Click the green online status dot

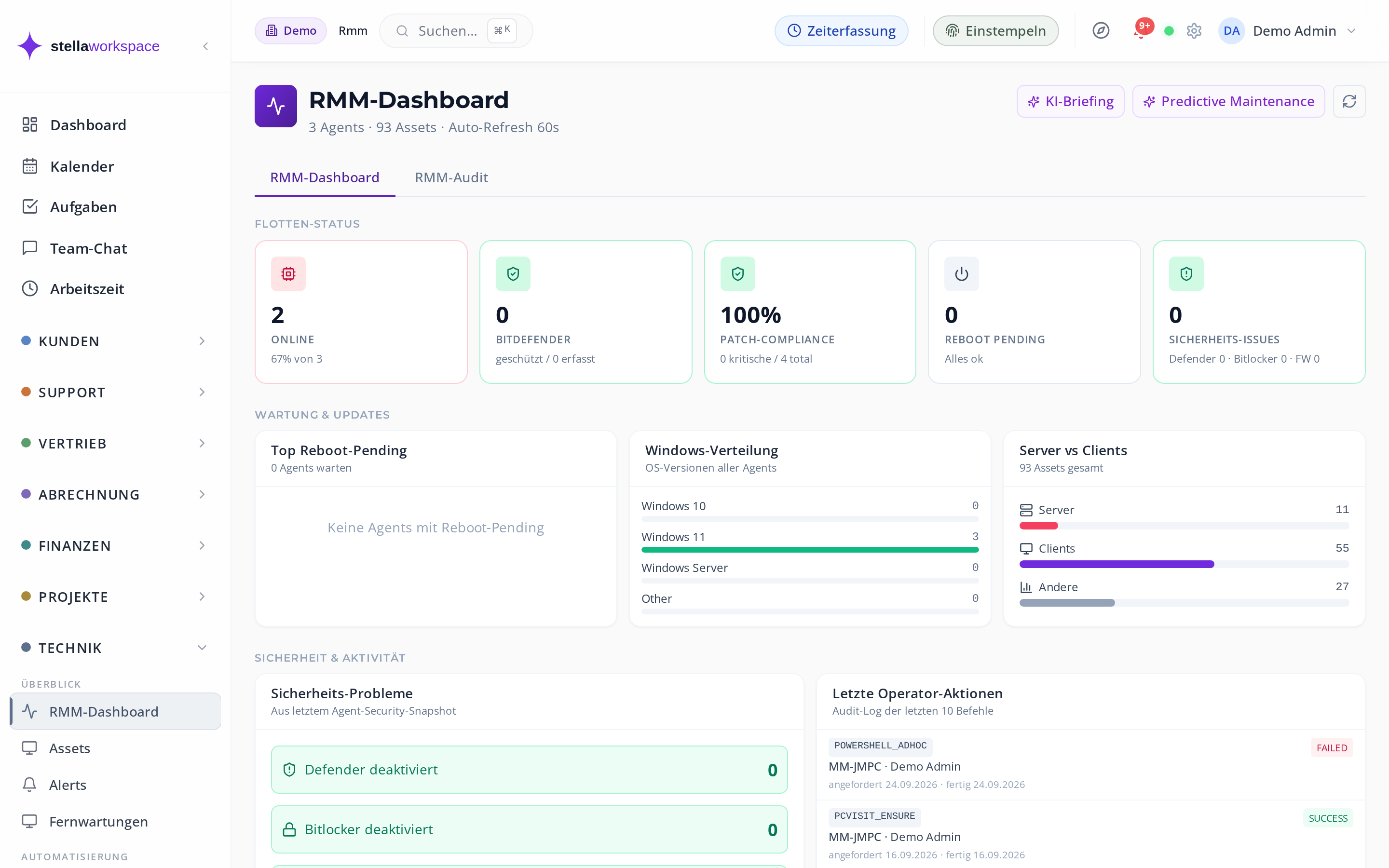click(x=1169, y=31)
